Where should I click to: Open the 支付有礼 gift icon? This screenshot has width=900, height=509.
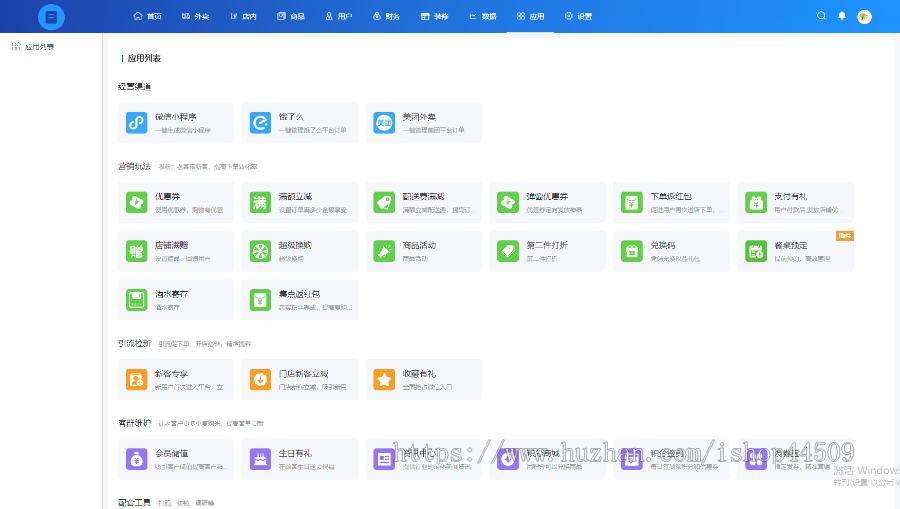[x=756, y=203]
